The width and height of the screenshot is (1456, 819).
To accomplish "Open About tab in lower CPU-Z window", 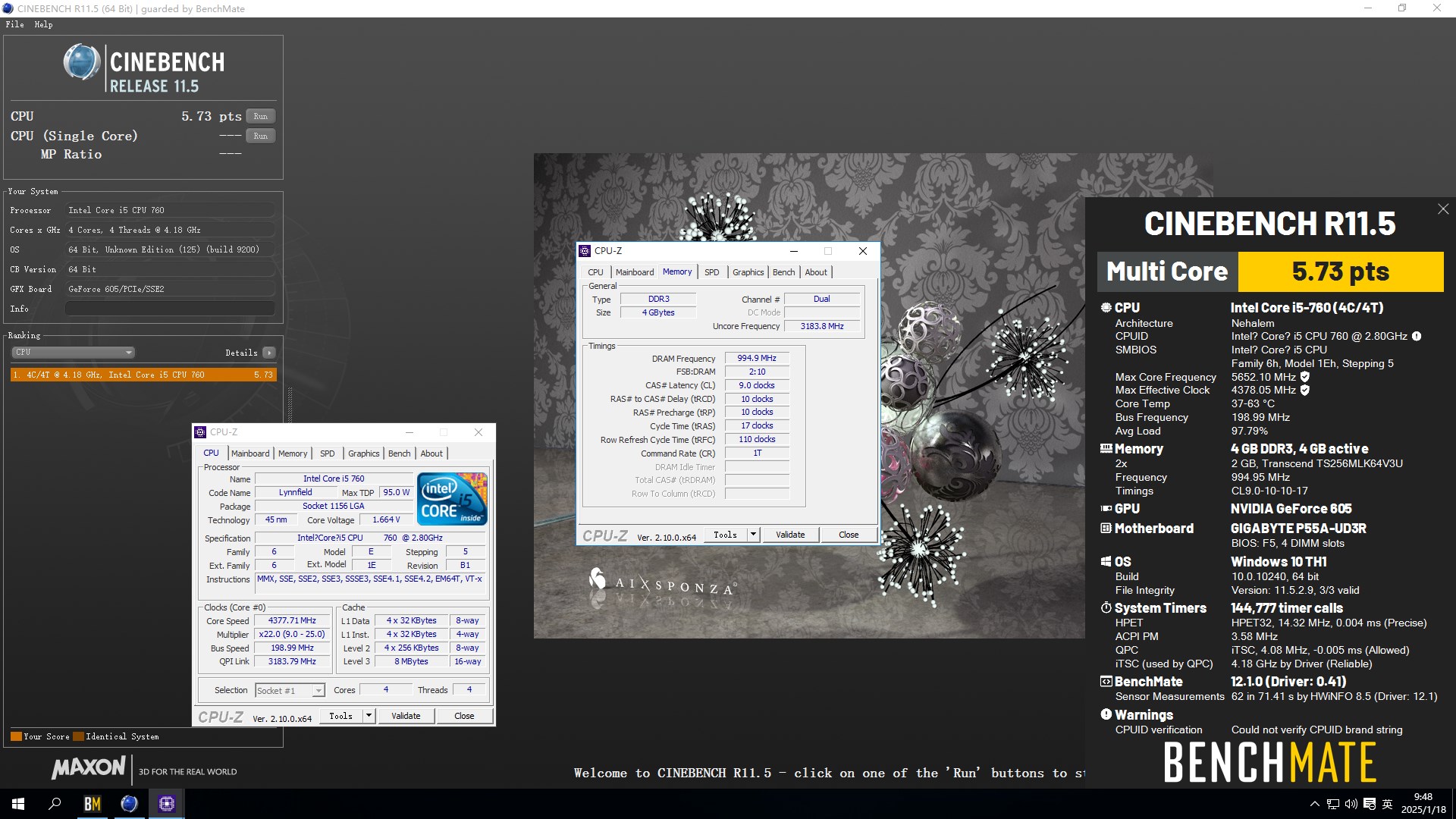I will tap(431, 453).
